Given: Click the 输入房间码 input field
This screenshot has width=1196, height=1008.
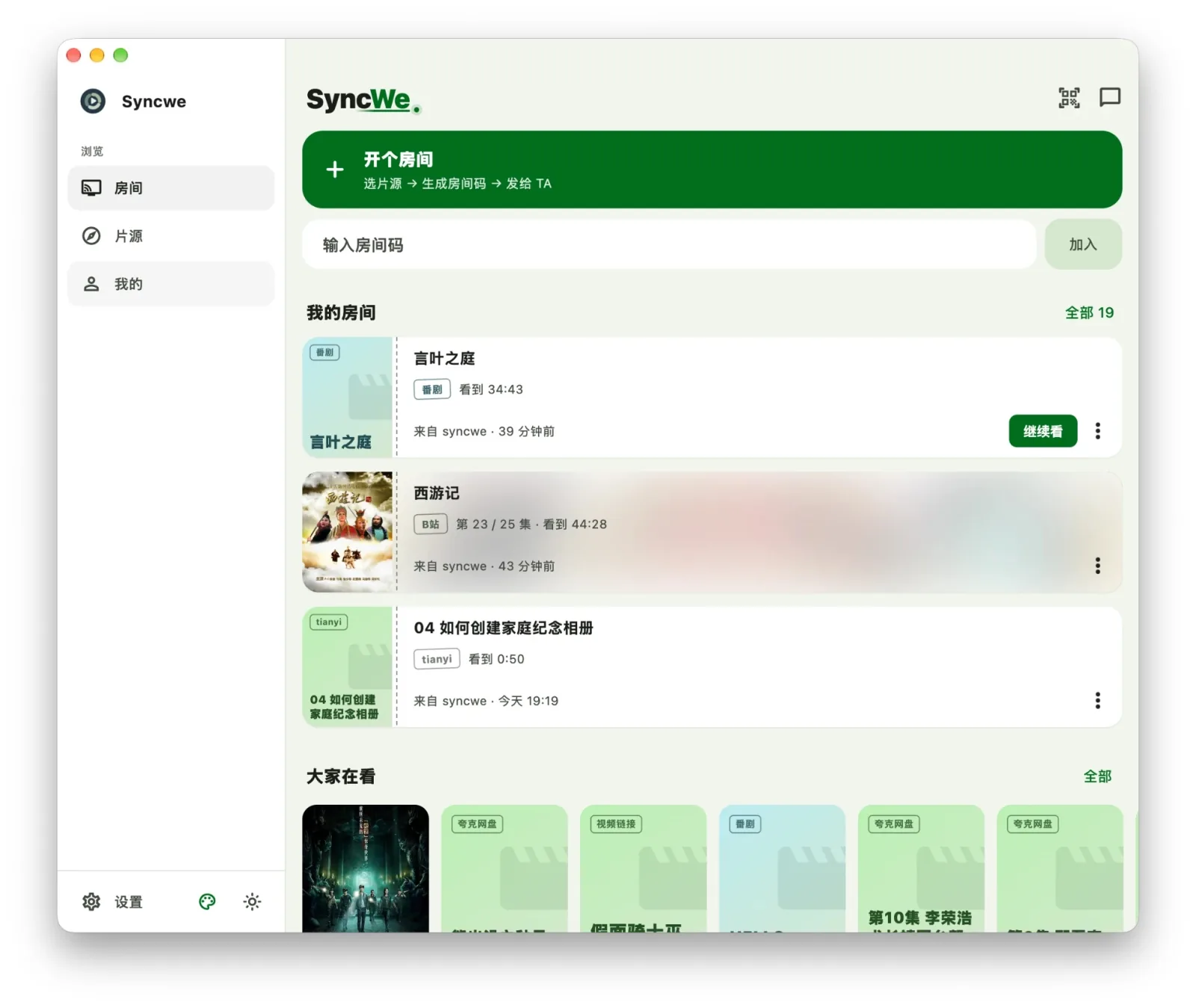Looking at the screenshot, I should pos(669,244).
